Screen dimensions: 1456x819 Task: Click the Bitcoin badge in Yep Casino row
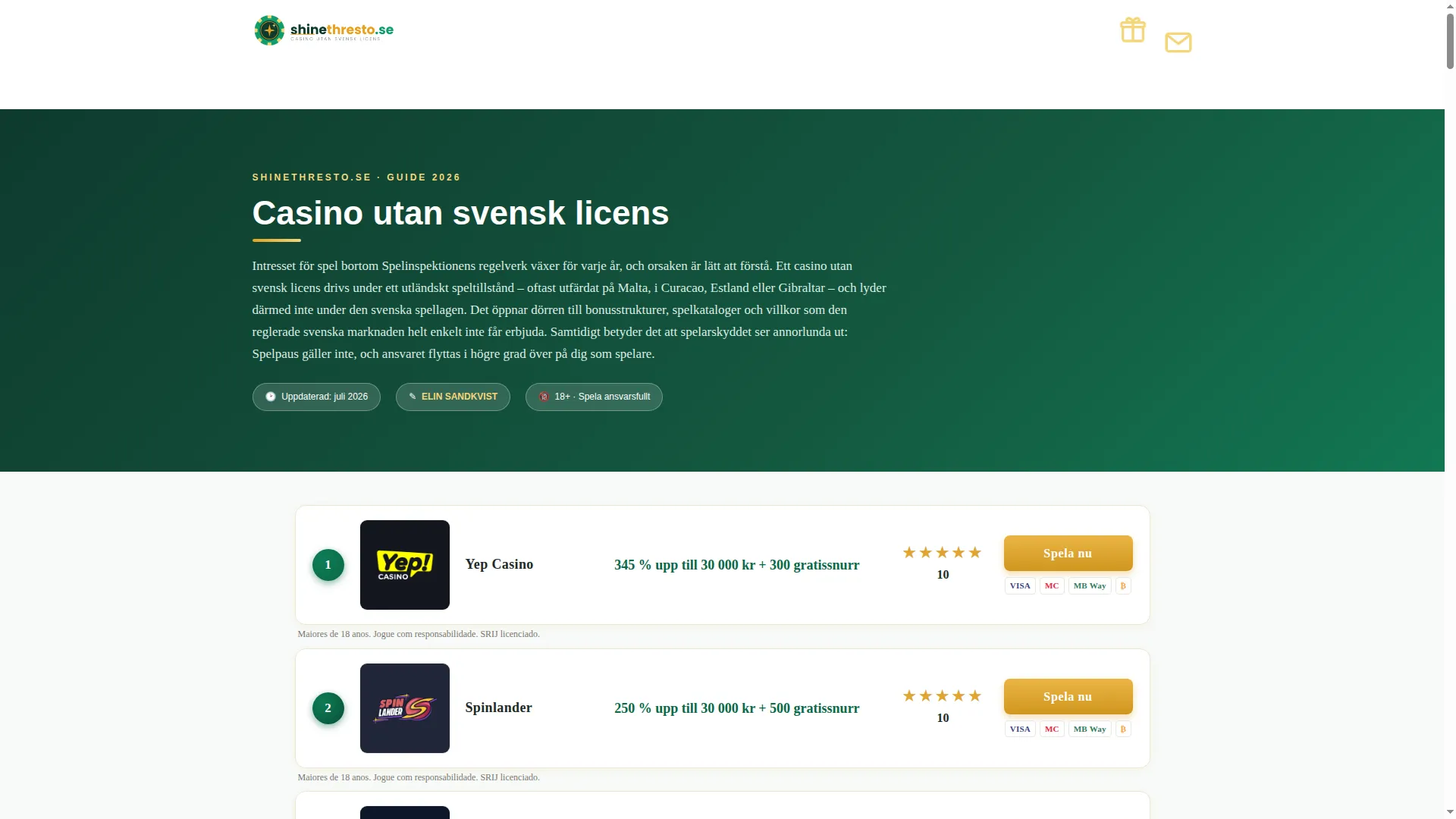click(x=1123, y=585)
